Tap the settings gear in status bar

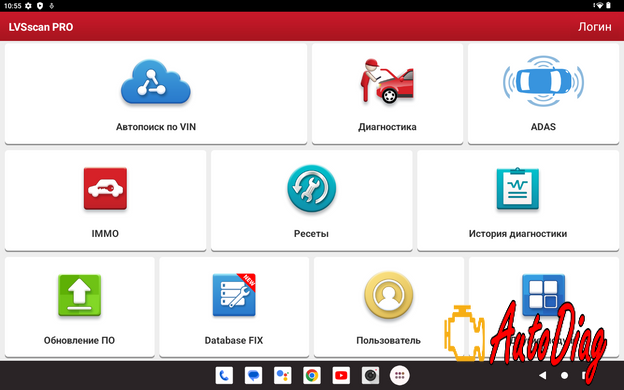(28, 6)
